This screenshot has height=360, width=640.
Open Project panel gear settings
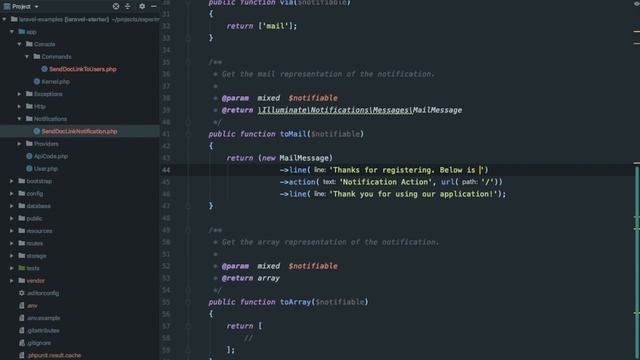[142, 7]
